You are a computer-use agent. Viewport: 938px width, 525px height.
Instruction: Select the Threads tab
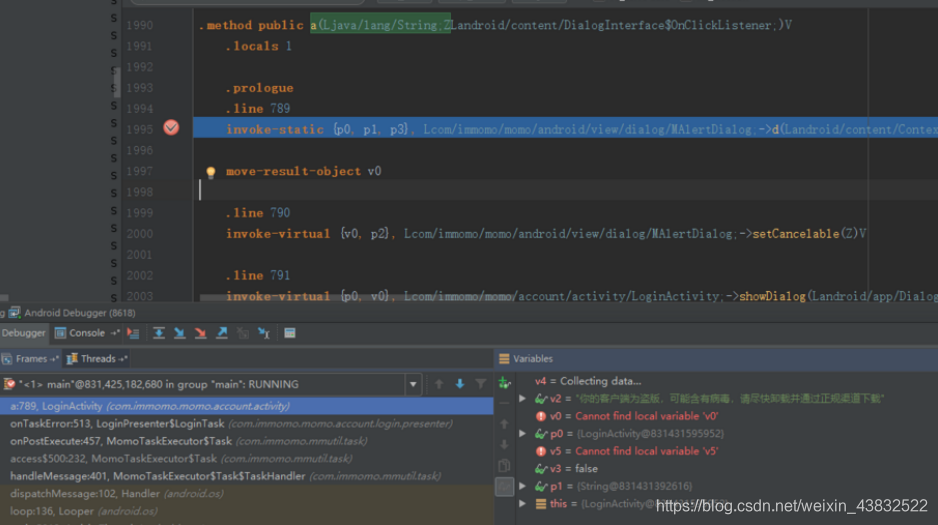tap(97, 359)
